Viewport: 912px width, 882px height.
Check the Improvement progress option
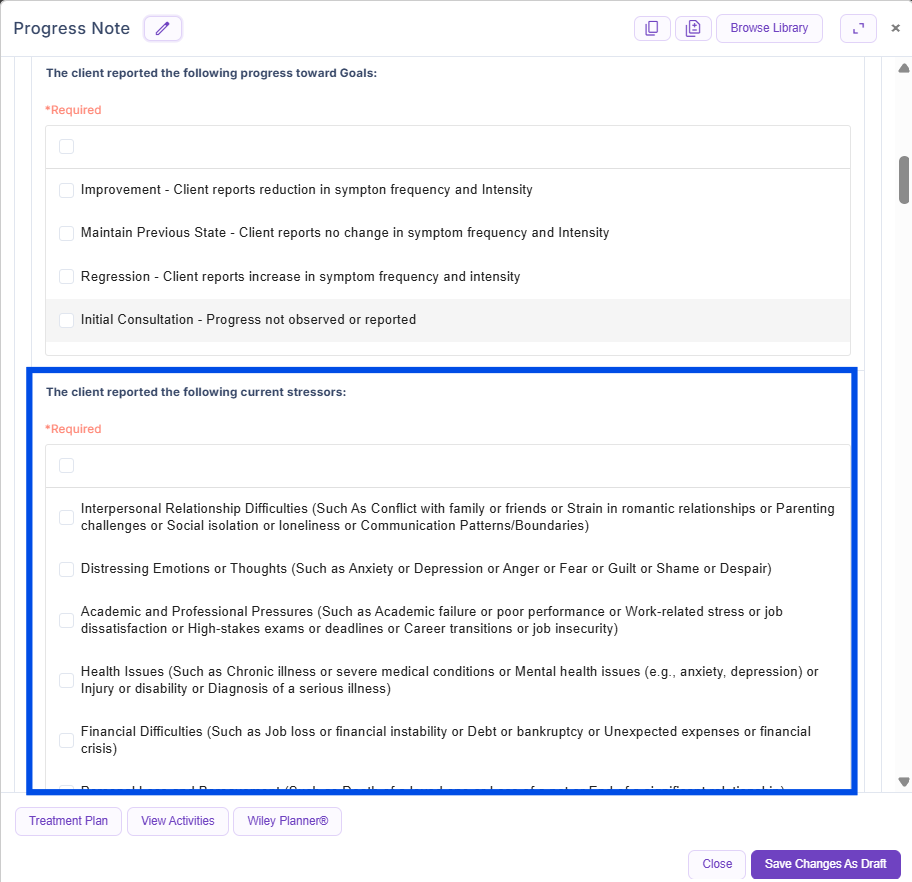66,190
